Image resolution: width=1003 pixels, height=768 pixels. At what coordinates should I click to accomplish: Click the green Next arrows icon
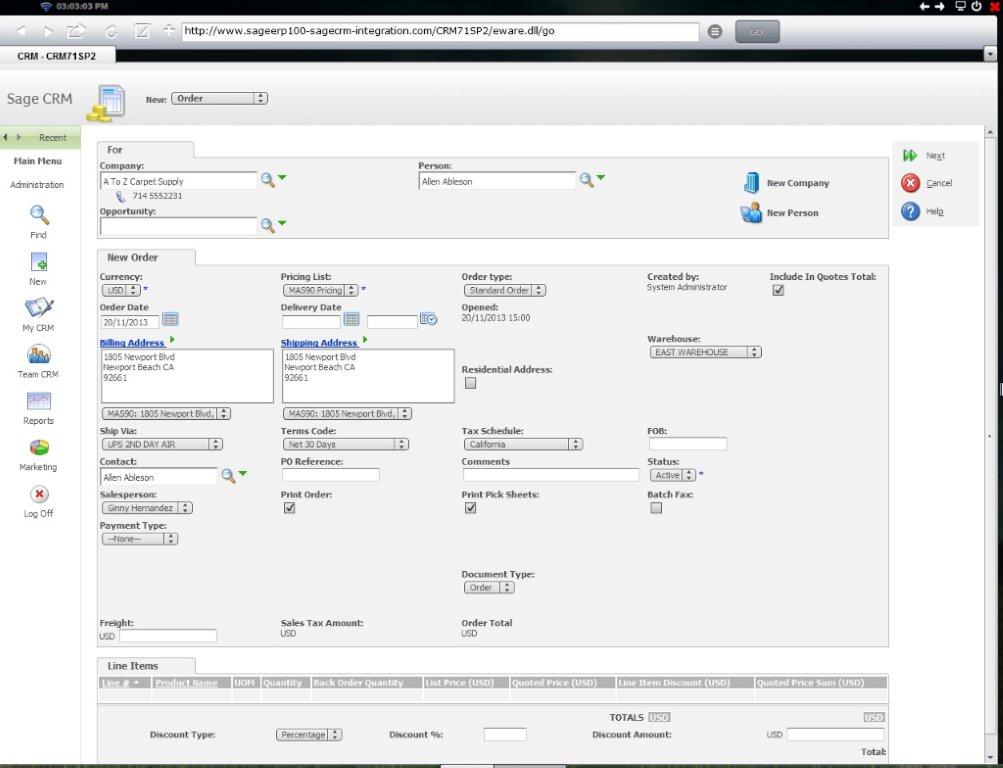(x=910, y=155)
